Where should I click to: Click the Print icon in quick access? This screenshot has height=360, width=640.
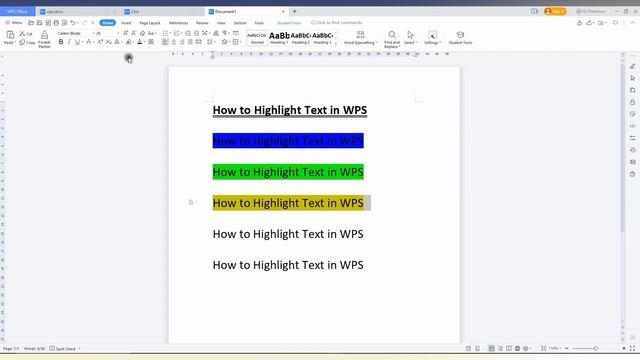pos(56,23)
